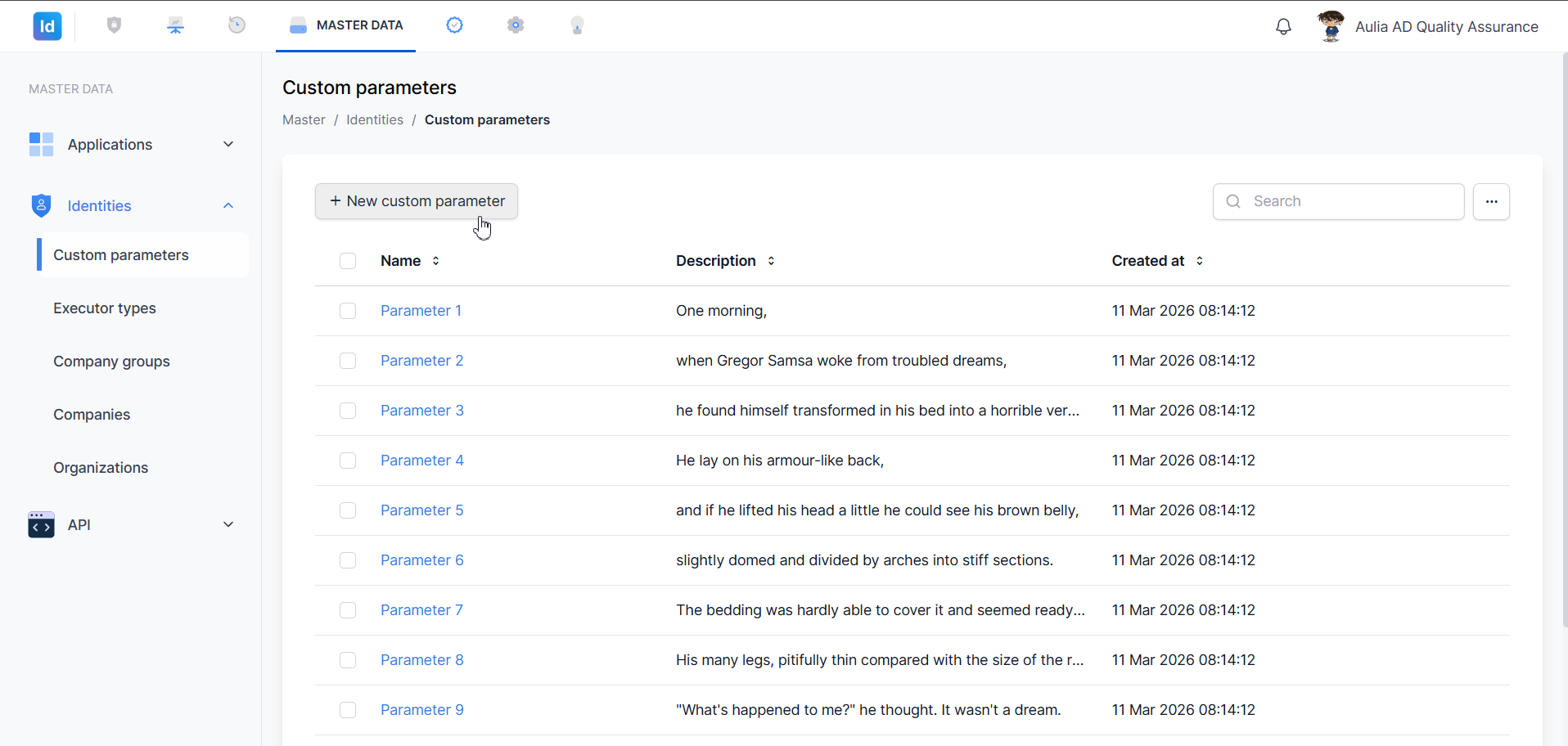
Task: Expand the API menu chevron
Action: 228,525
